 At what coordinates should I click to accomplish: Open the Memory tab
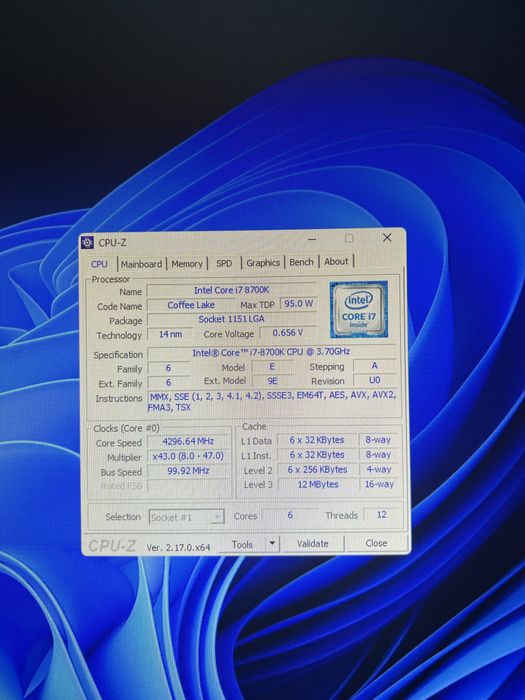coord(187,264)
